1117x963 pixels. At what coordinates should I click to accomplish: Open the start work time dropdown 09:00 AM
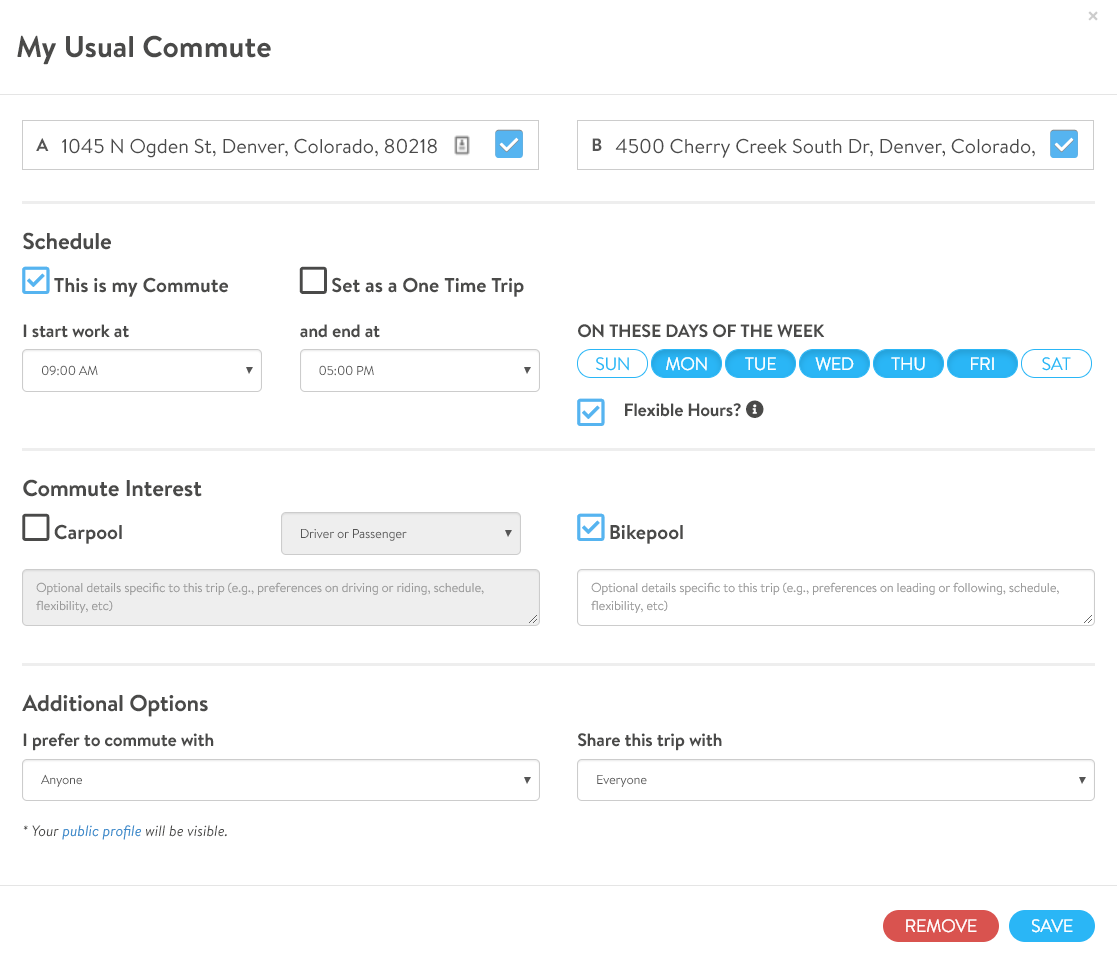tap(142, 370)
